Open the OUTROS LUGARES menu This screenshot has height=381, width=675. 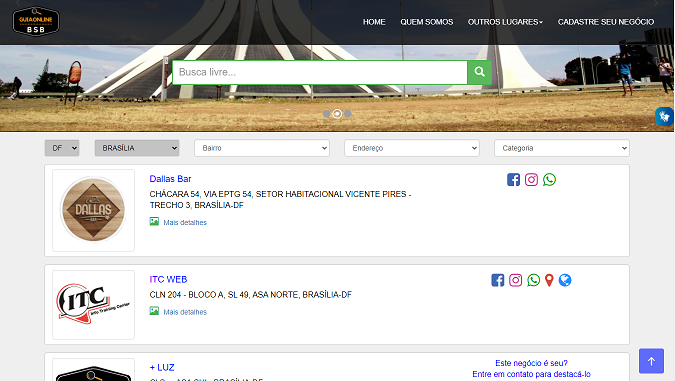click(x=505, y=22)
